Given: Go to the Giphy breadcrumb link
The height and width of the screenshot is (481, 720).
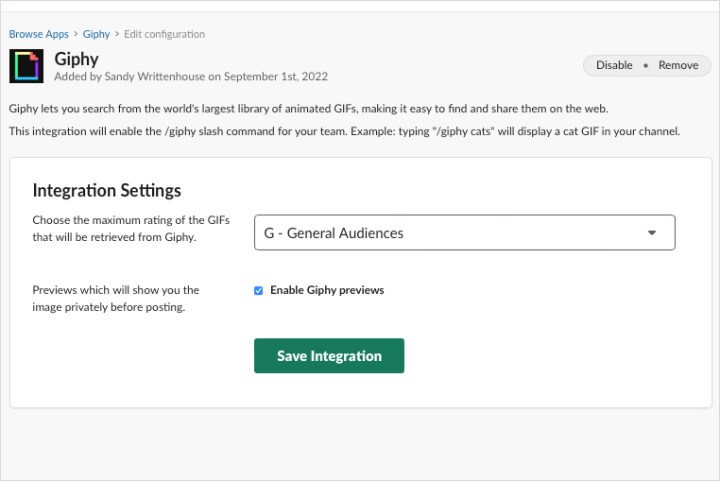Looking at the screenshot, I should tap(96, 34).
